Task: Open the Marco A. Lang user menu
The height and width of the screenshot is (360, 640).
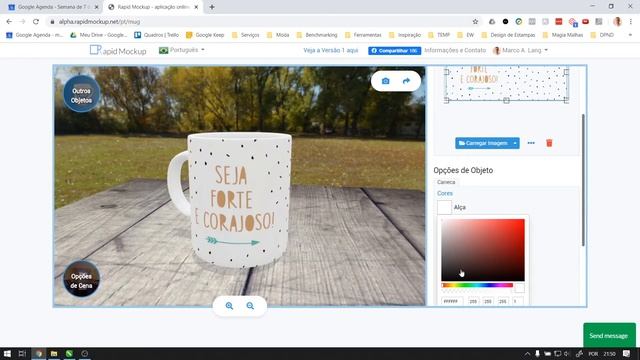Action: coord(520,50)
